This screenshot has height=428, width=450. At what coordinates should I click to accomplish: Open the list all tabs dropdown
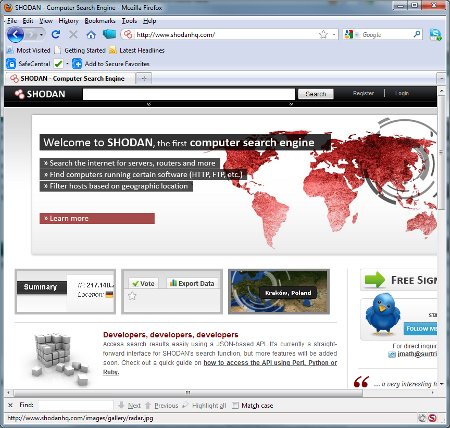pyautogui.click(x=441, y=79)
